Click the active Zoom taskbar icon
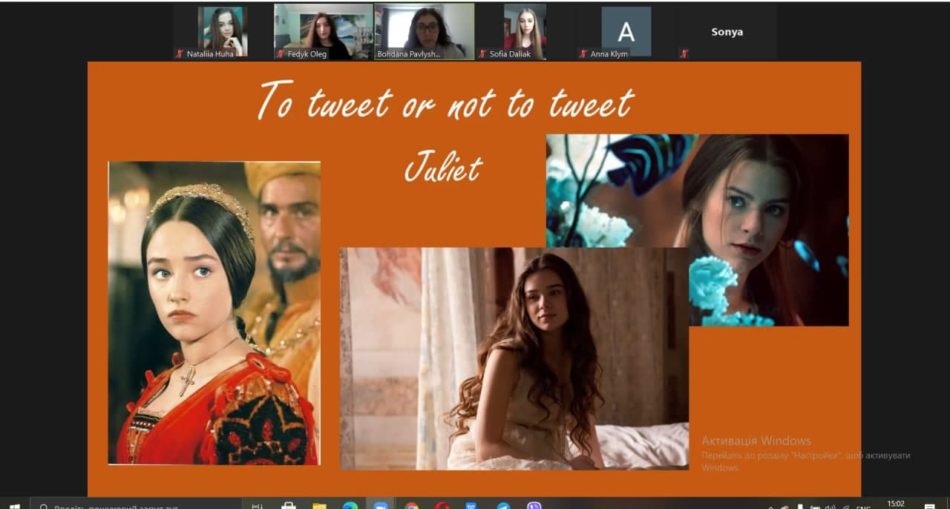Image resolution: width=950 pixels, height=509 pixels. point(381,505)
